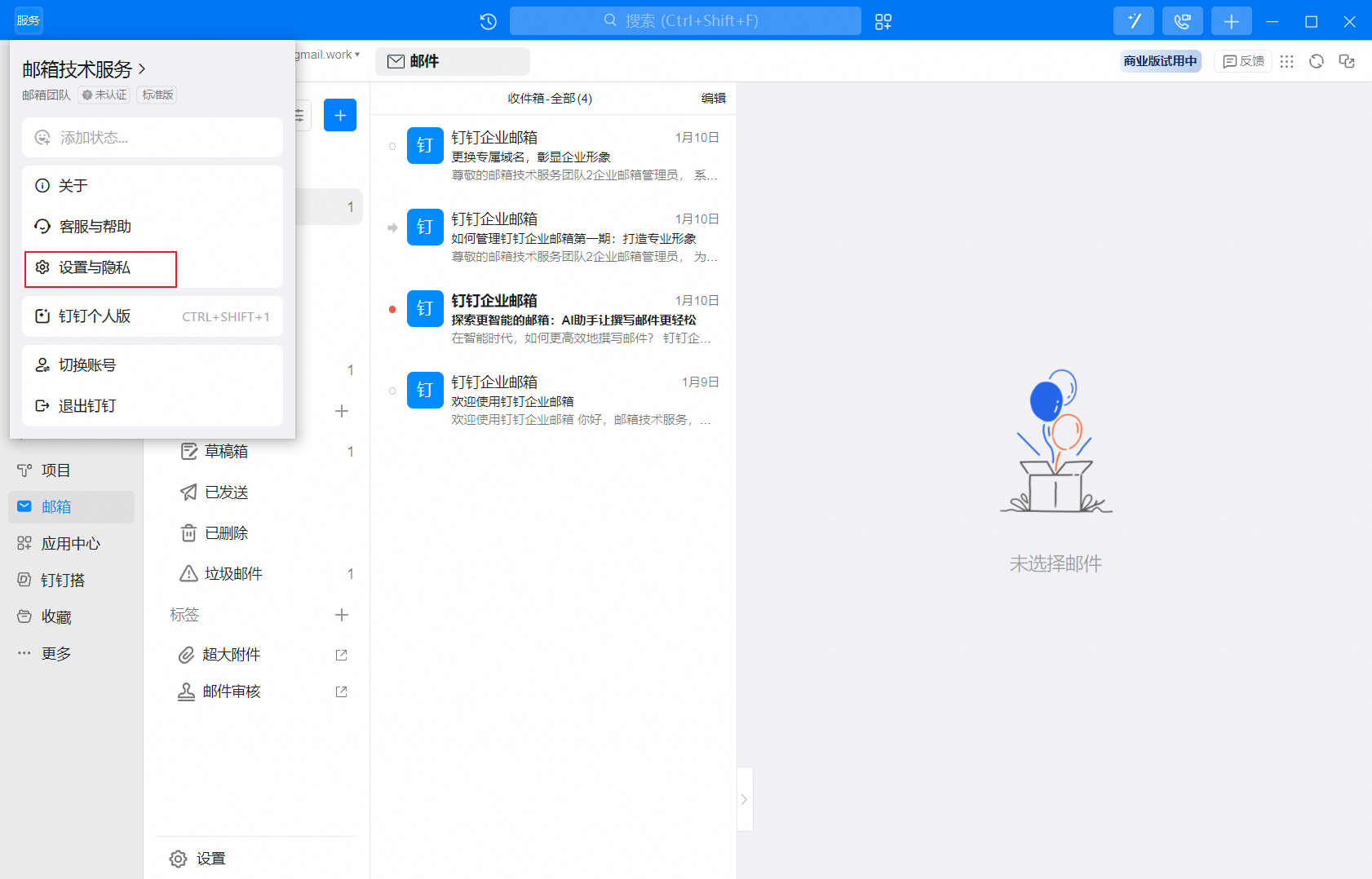Expand the collapsed right side panel arrow
Screen dimensions: 1372x879
744,799
